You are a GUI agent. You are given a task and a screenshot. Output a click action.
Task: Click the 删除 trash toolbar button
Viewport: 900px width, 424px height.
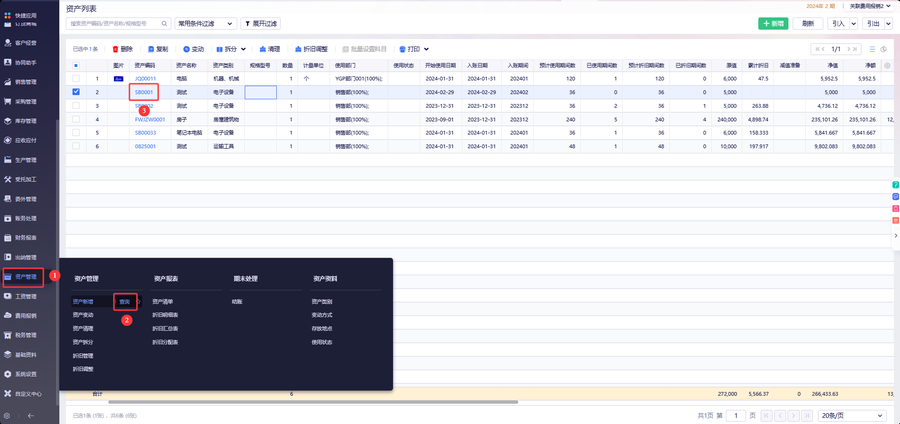click(x=122, y=49)
